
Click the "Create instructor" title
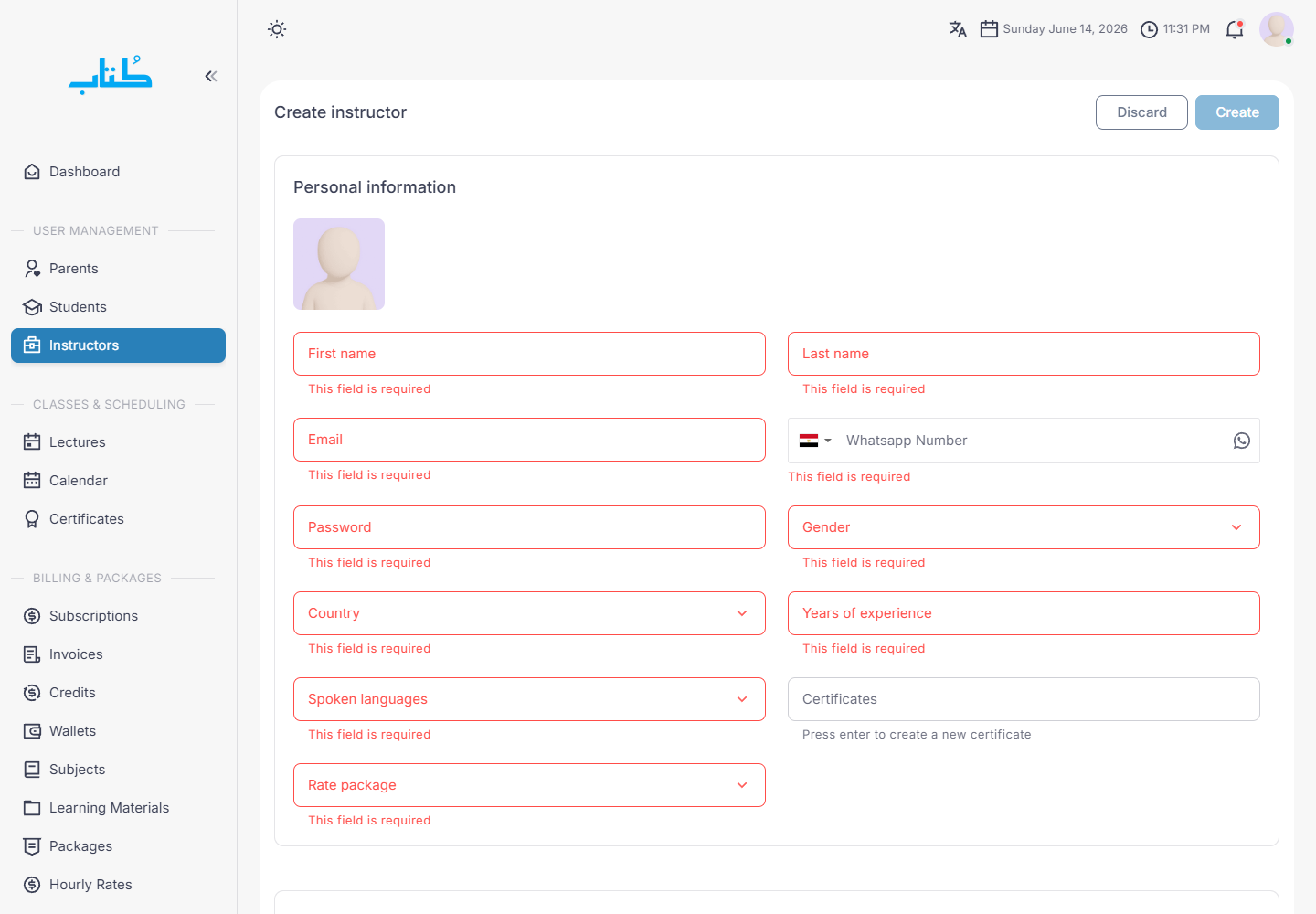coord(340,112)
